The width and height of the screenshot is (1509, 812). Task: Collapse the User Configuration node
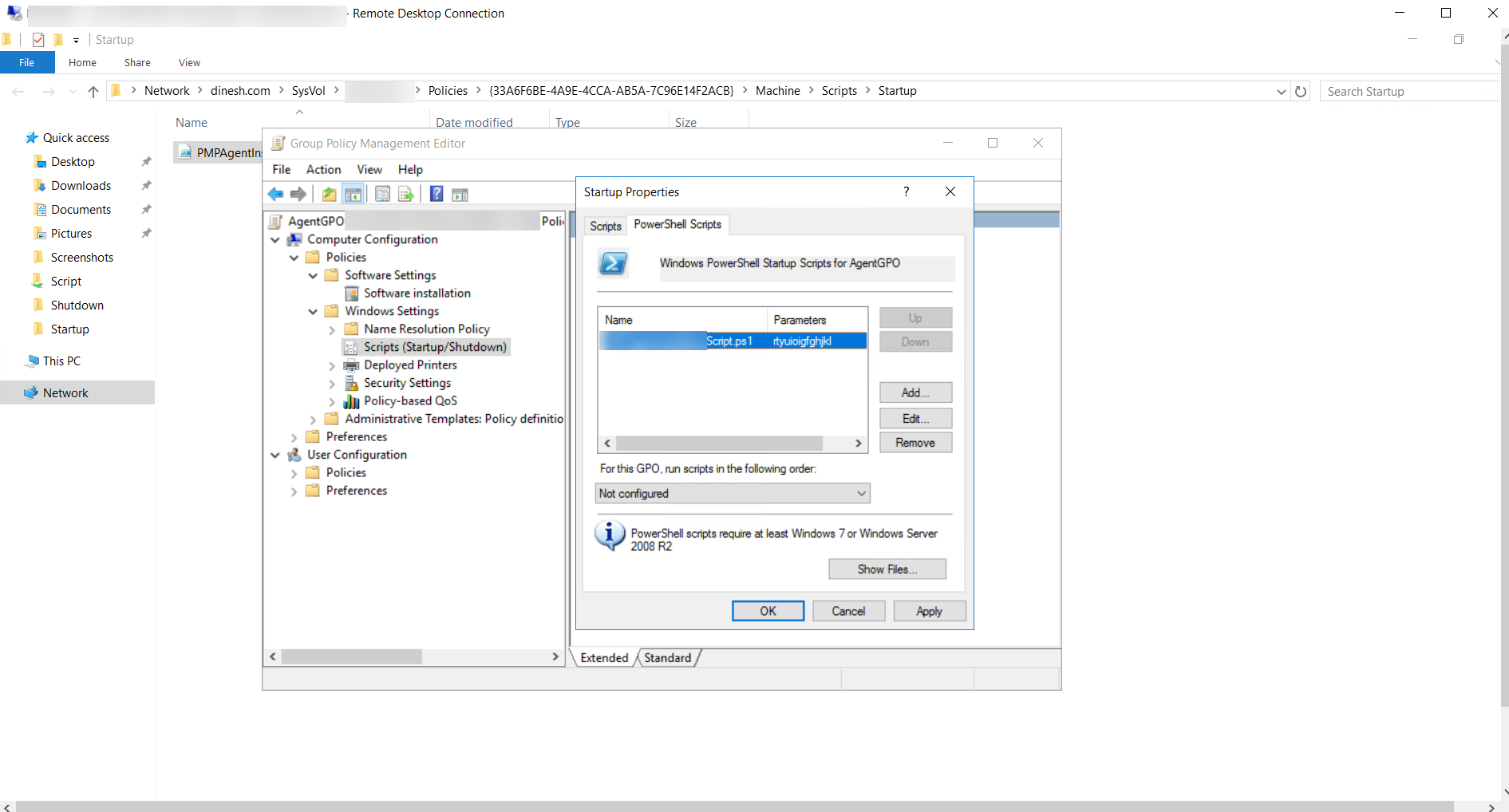(x=275, y=455)
